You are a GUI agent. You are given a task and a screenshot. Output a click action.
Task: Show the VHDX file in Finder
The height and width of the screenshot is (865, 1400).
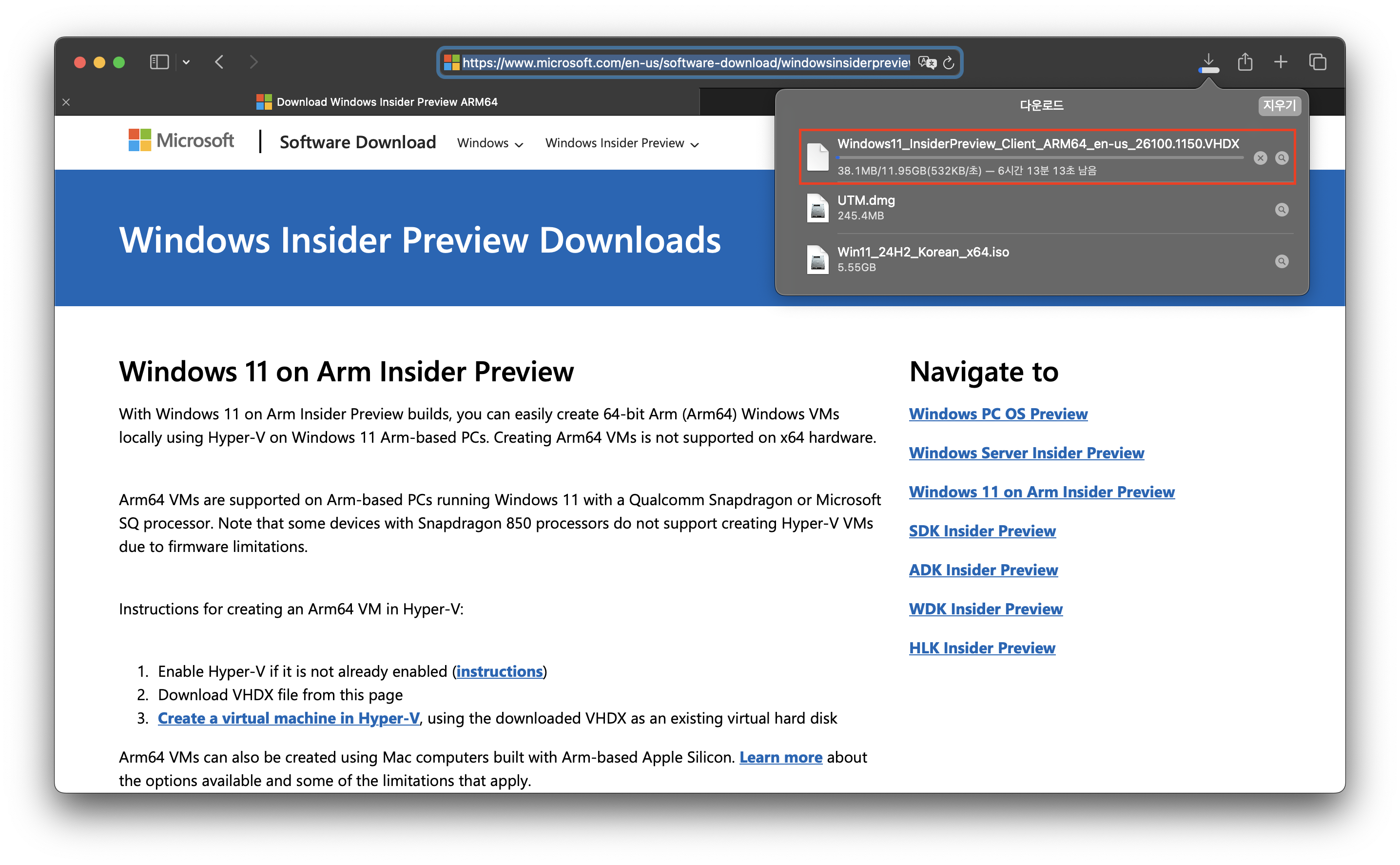pyautogui.click(x=1282, y=158)
